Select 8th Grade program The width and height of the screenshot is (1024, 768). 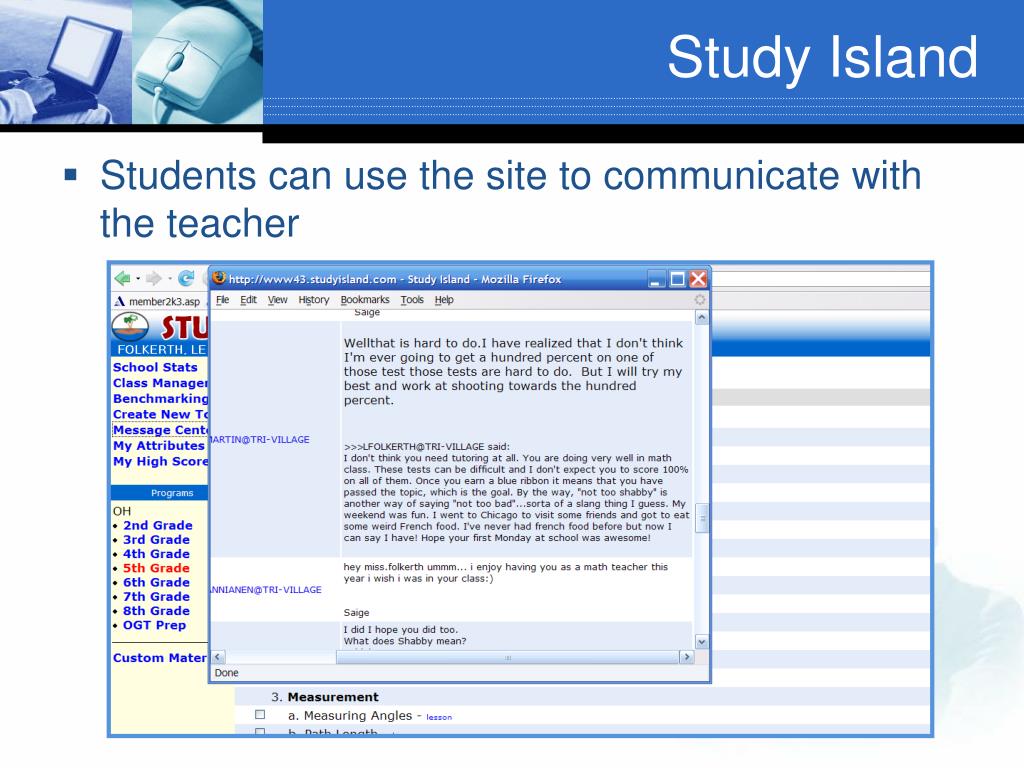(x=157, y=611)
